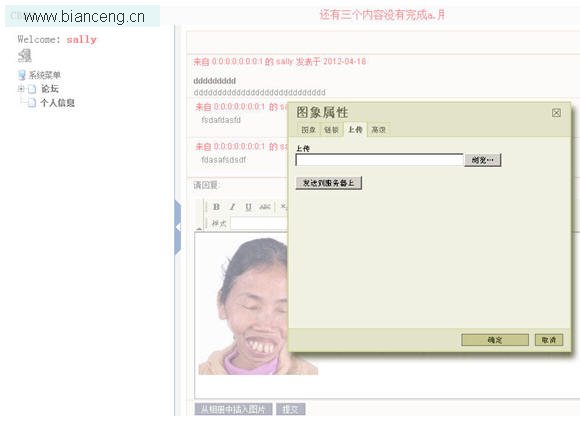The image size is (580, 421).
Task: Click the icon below the Welcome text
Action: (25, 56)
